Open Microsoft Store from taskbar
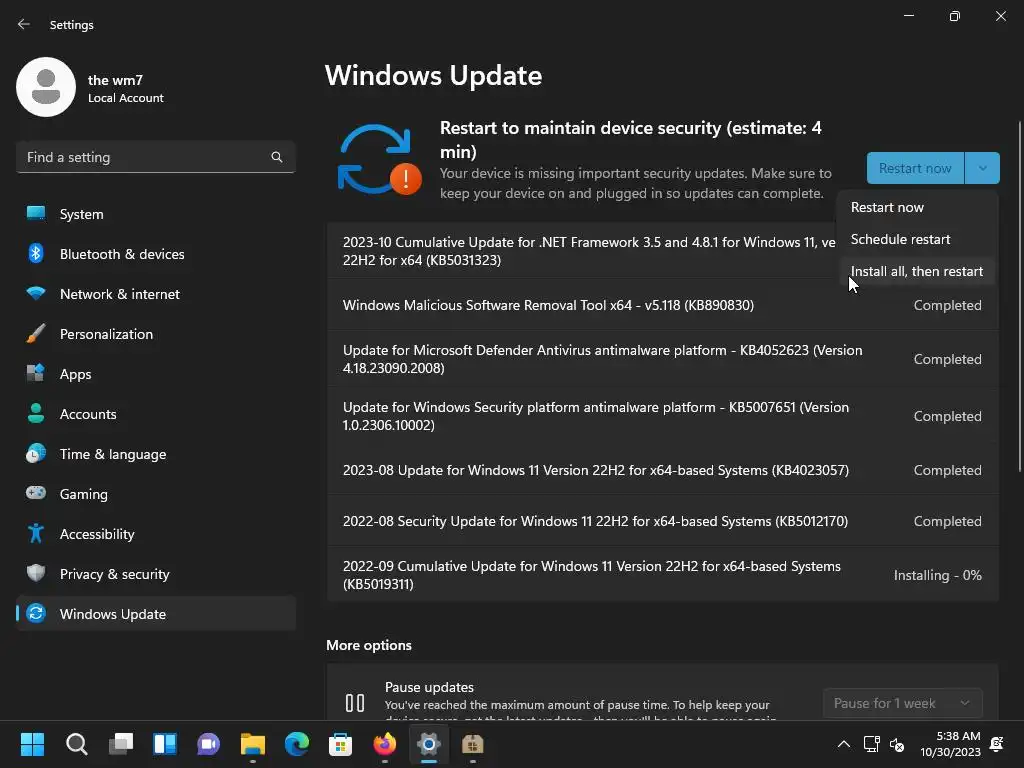Image resolution: width=1024 pixels, height=768 pixels. (x=340, y=744)
